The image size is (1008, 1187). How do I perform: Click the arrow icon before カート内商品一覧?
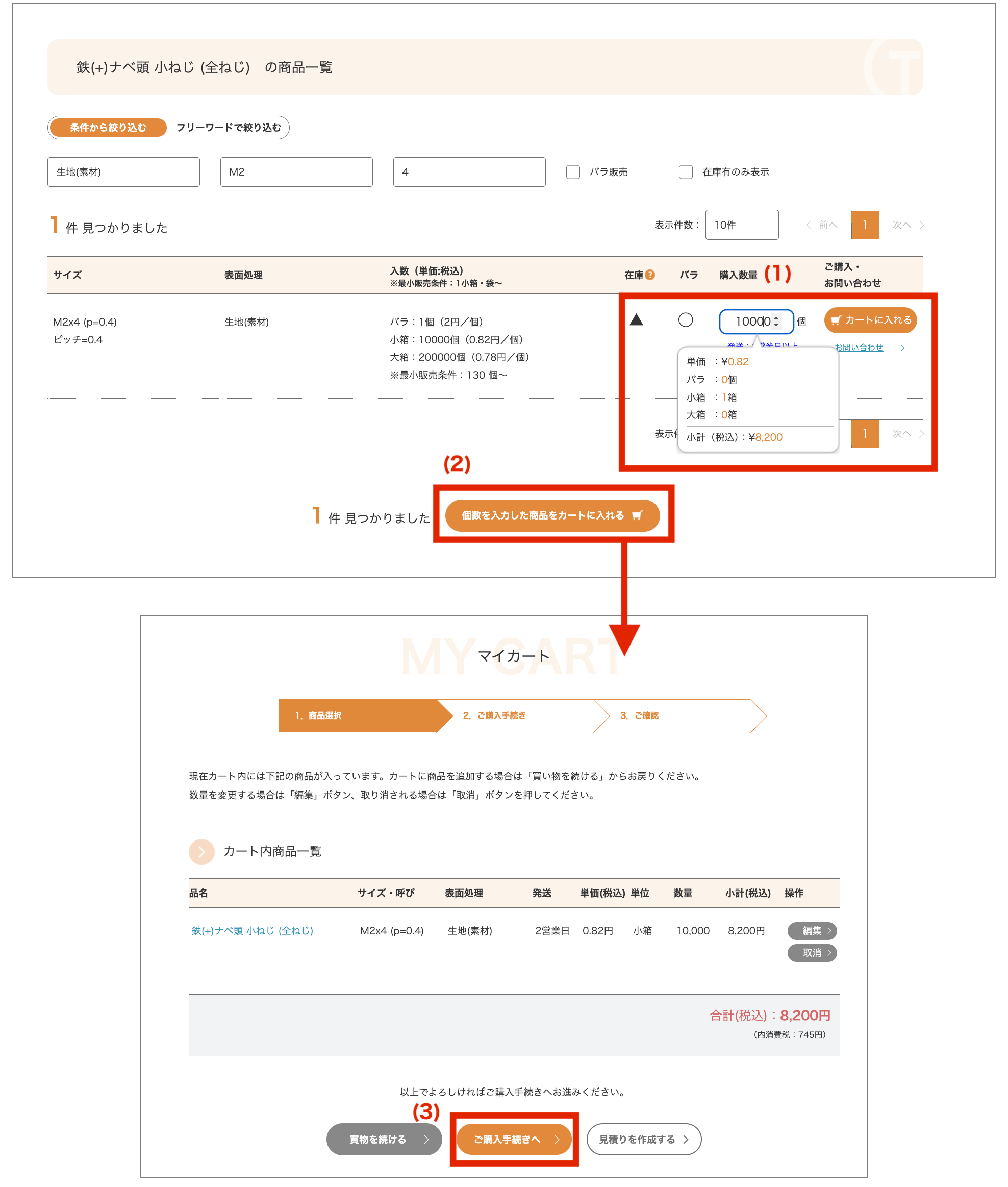201,852
